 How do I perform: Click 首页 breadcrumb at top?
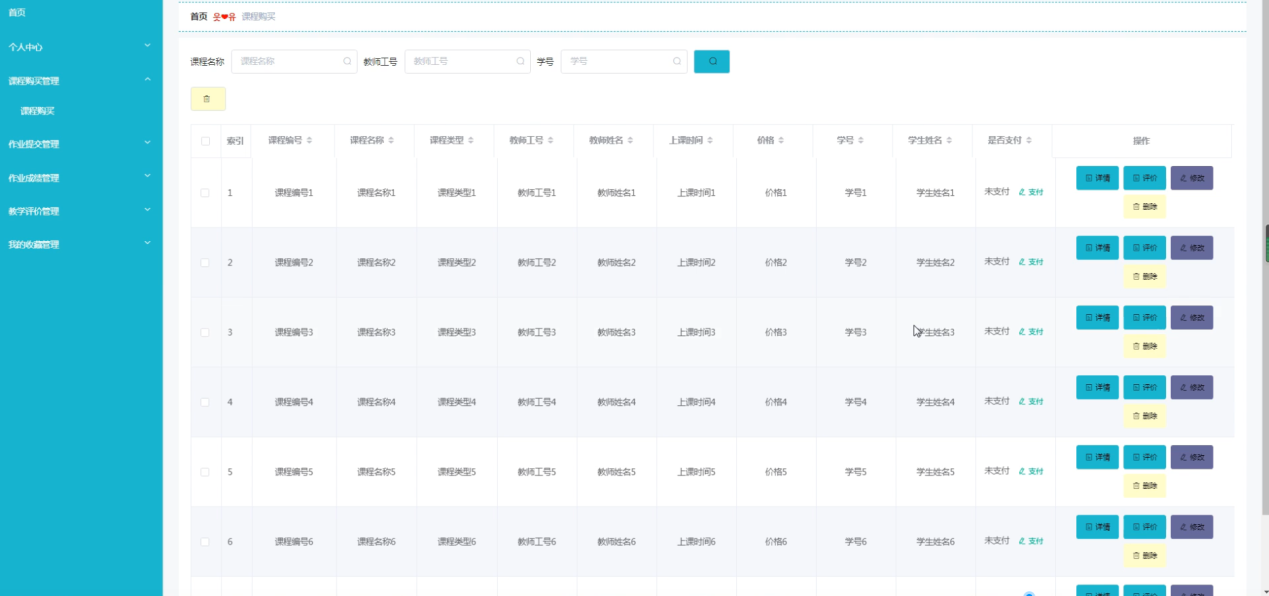(199, 17)
